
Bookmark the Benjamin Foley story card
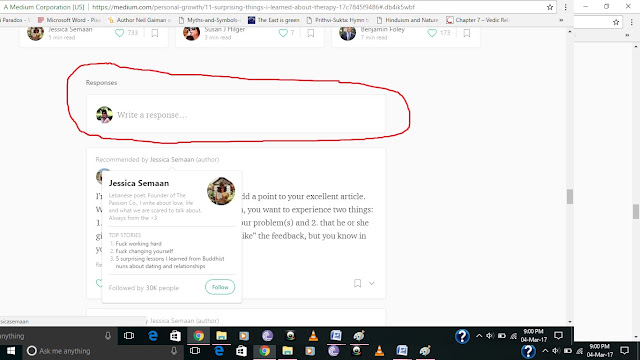coord(467,33)
